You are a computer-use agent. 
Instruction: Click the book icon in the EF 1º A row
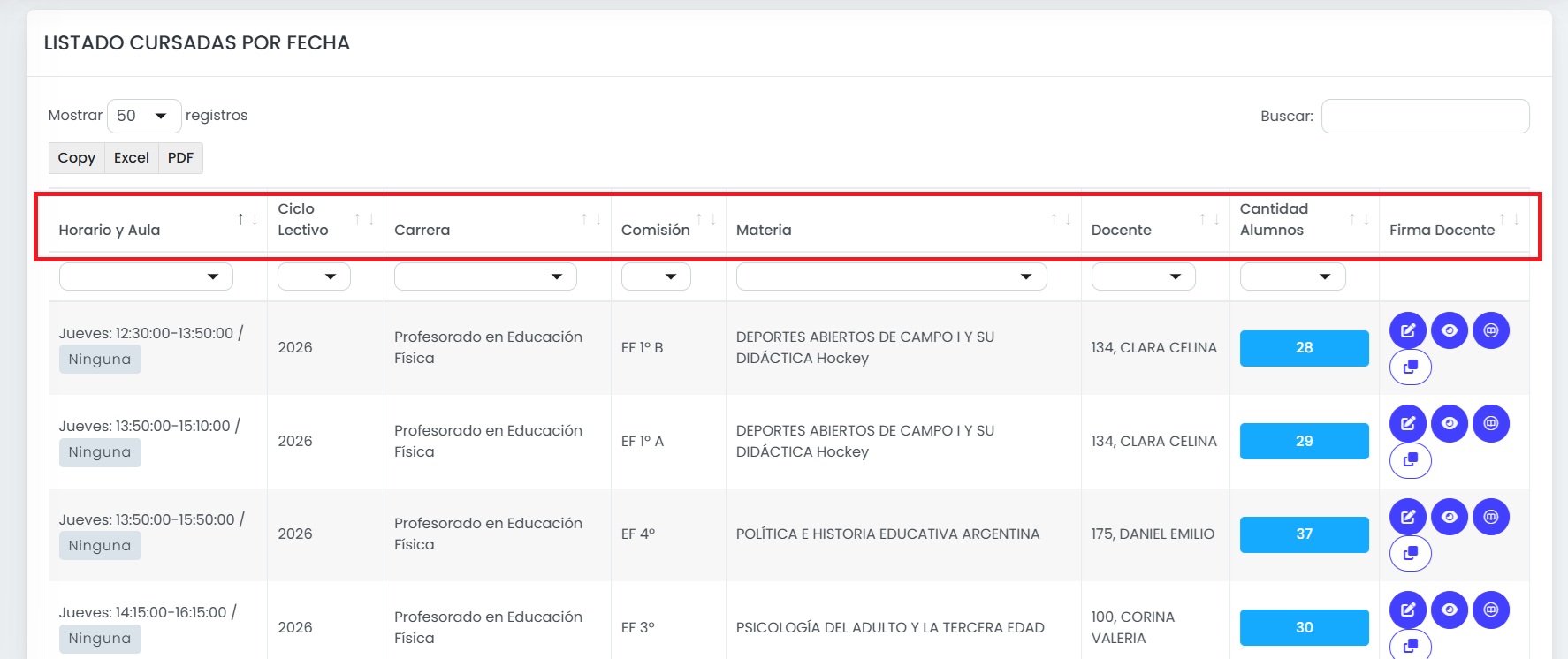[1491, 423]
